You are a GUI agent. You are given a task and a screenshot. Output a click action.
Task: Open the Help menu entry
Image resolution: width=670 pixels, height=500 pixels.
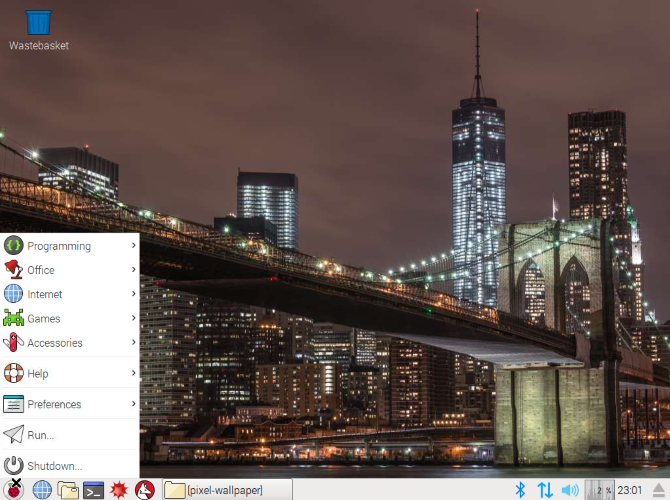point(40,373)
